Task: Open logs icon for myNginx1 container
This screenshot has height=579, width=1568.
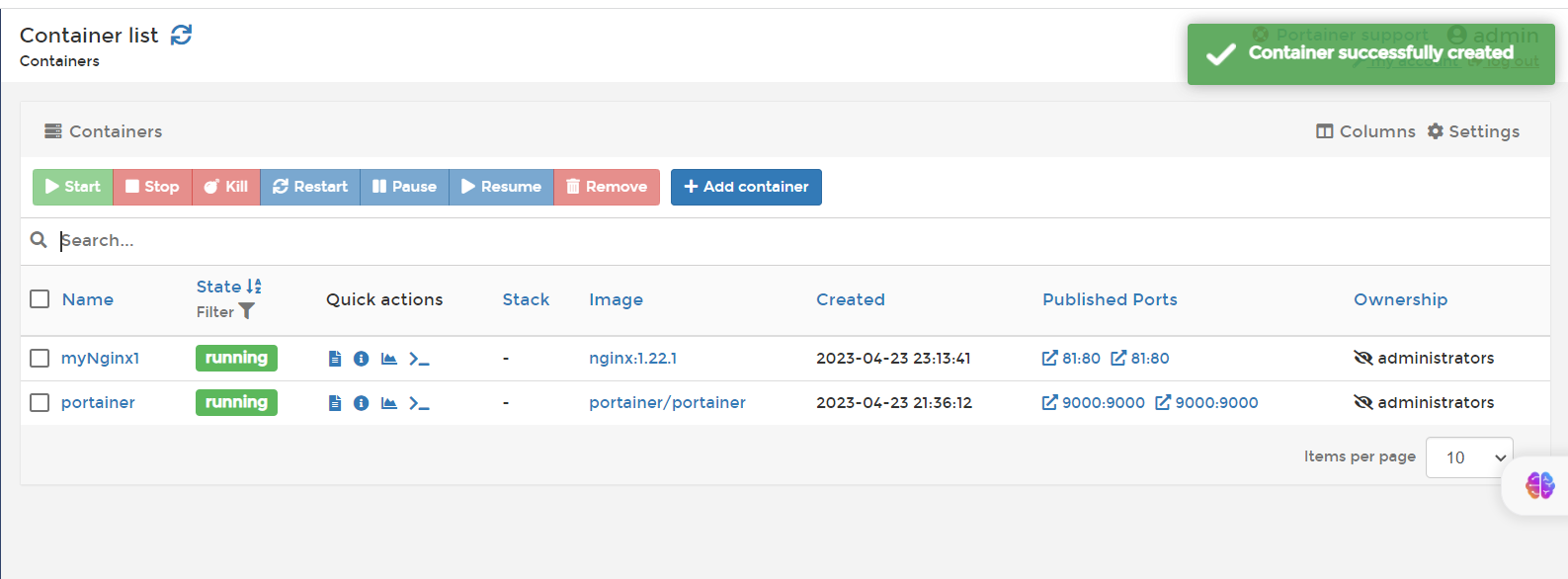Action: (x=335, y=359)
